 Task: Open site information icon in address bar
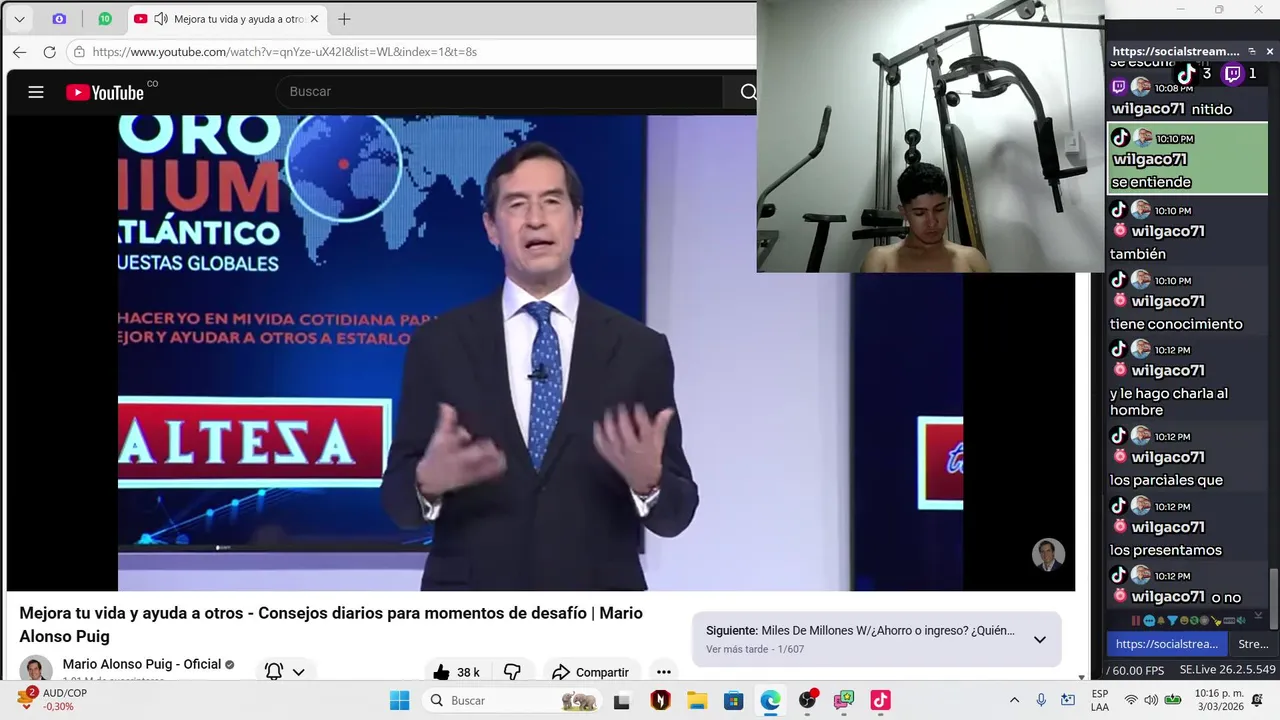click(x=79, y=52)
